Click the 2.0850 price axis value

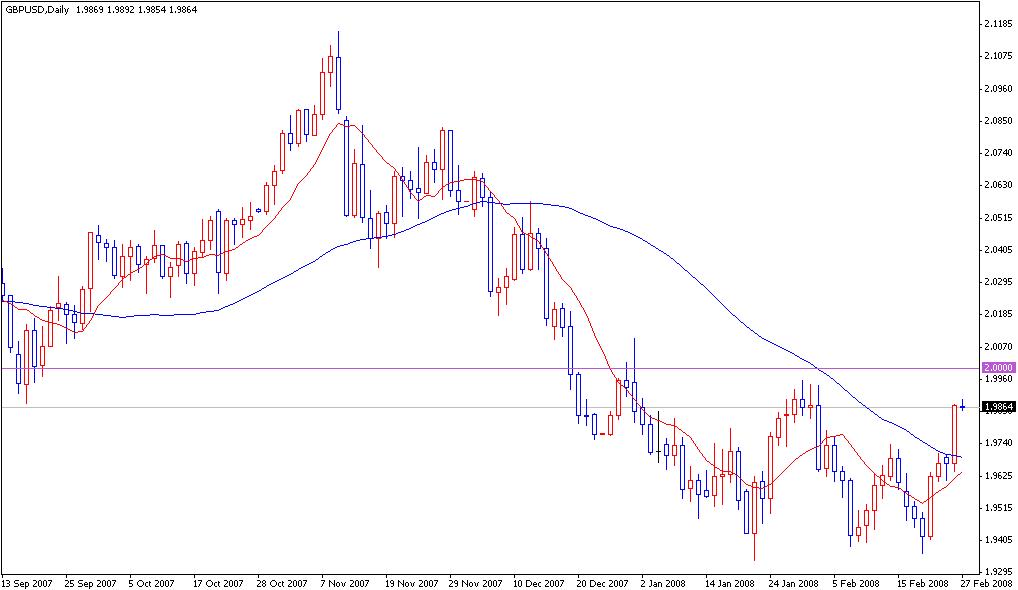click(999, 121)
